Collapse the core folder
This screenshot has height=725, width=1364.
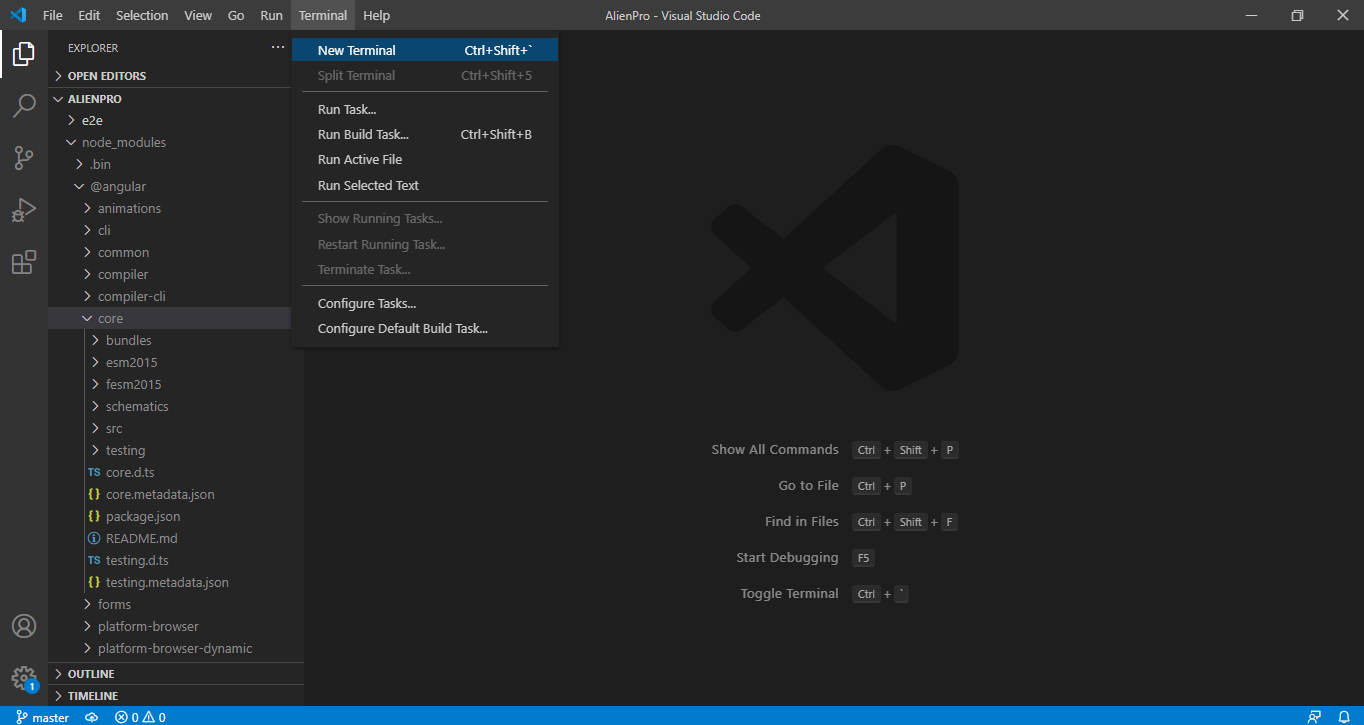point(169,318)
